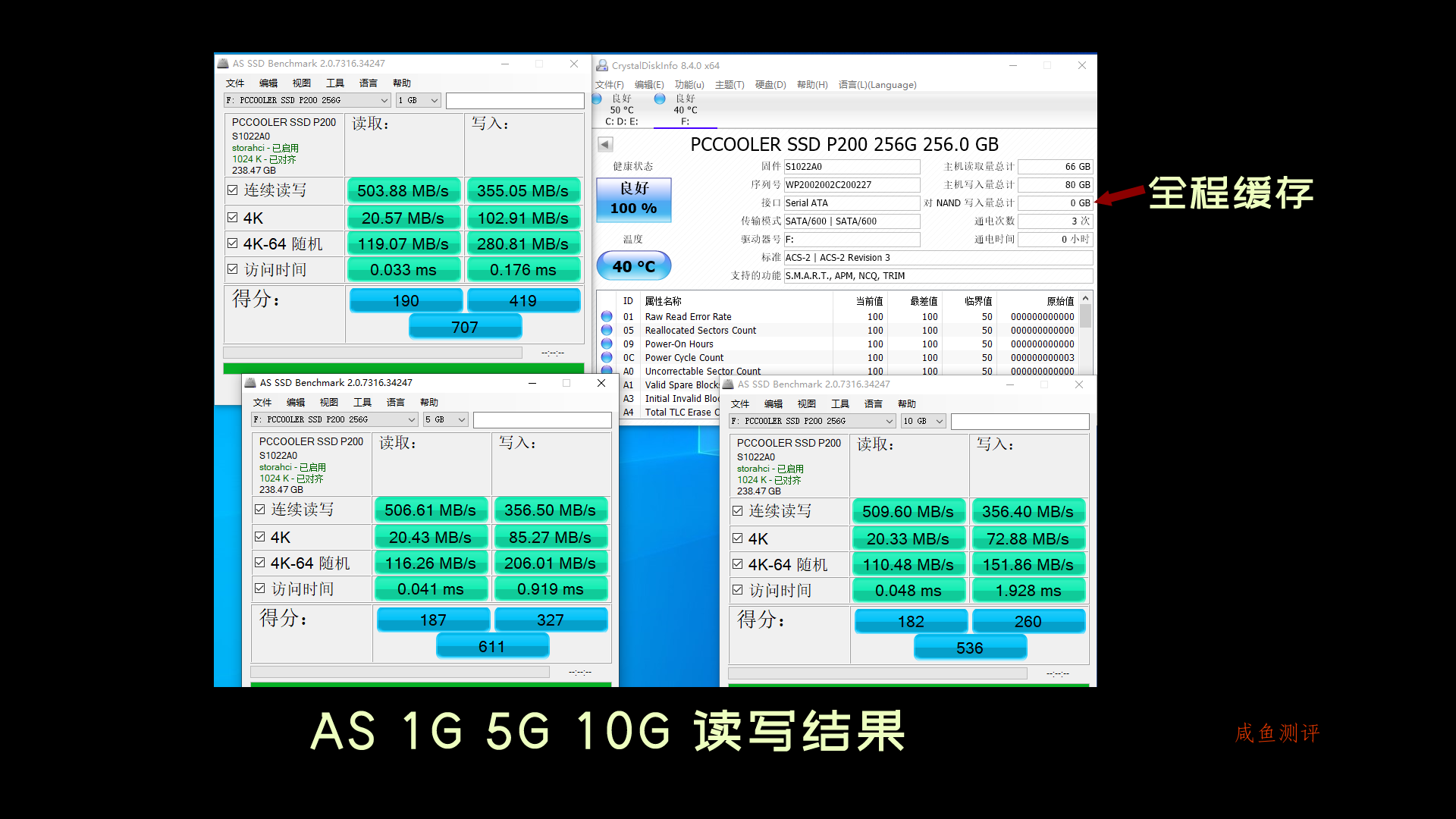1456x819 pixels.
Task: Open 功能(u) menu in CrystalDiskInfo
Action: (689, 85)
